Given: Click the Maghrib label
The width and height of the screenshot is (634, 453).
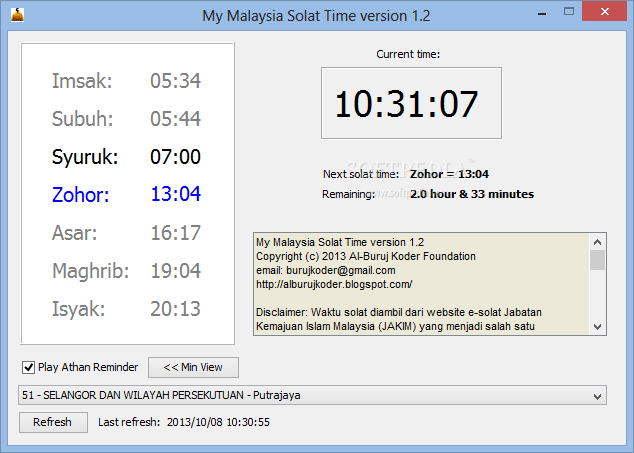Looking at the screenshot, I should (91, 271).
